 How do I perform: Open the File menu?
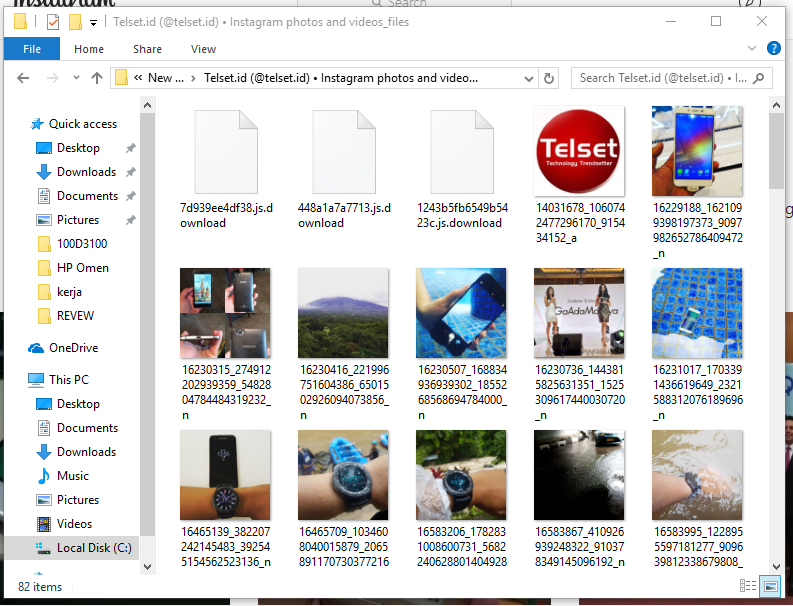(x=32, y=49)
